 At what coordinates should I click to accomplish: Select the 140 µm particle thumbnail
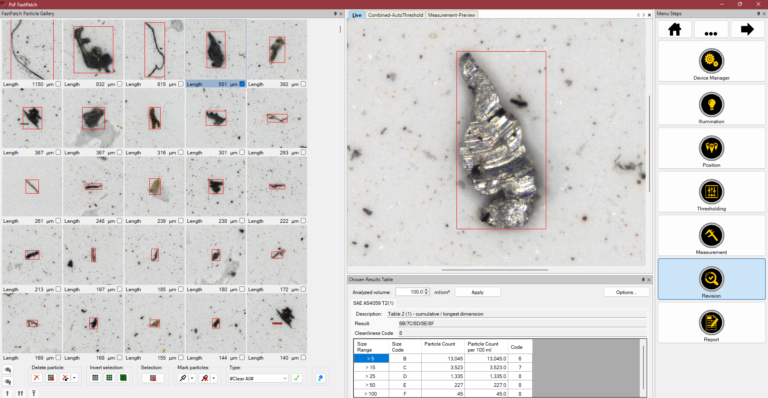point(277,323)
